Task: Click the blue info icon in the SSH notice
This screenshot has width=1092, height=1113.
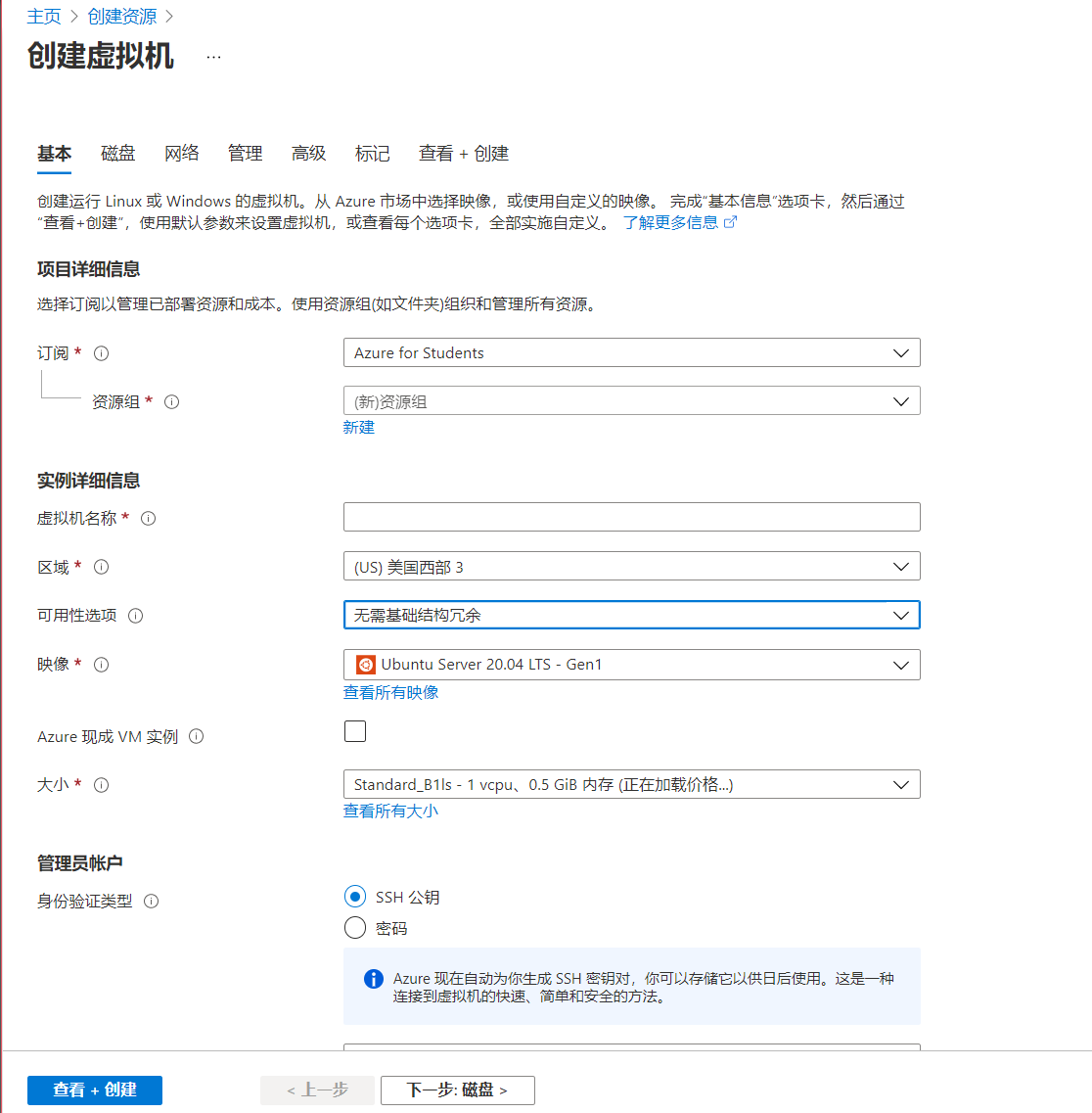Action: point(373,979)
